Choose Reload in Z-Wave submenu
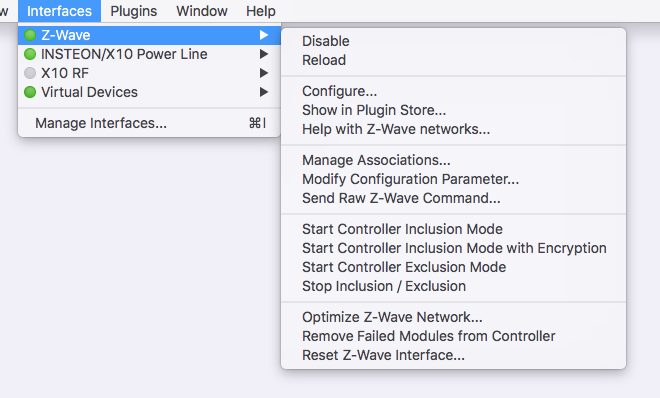The image size is (660, 398). [x=454, y=60]
